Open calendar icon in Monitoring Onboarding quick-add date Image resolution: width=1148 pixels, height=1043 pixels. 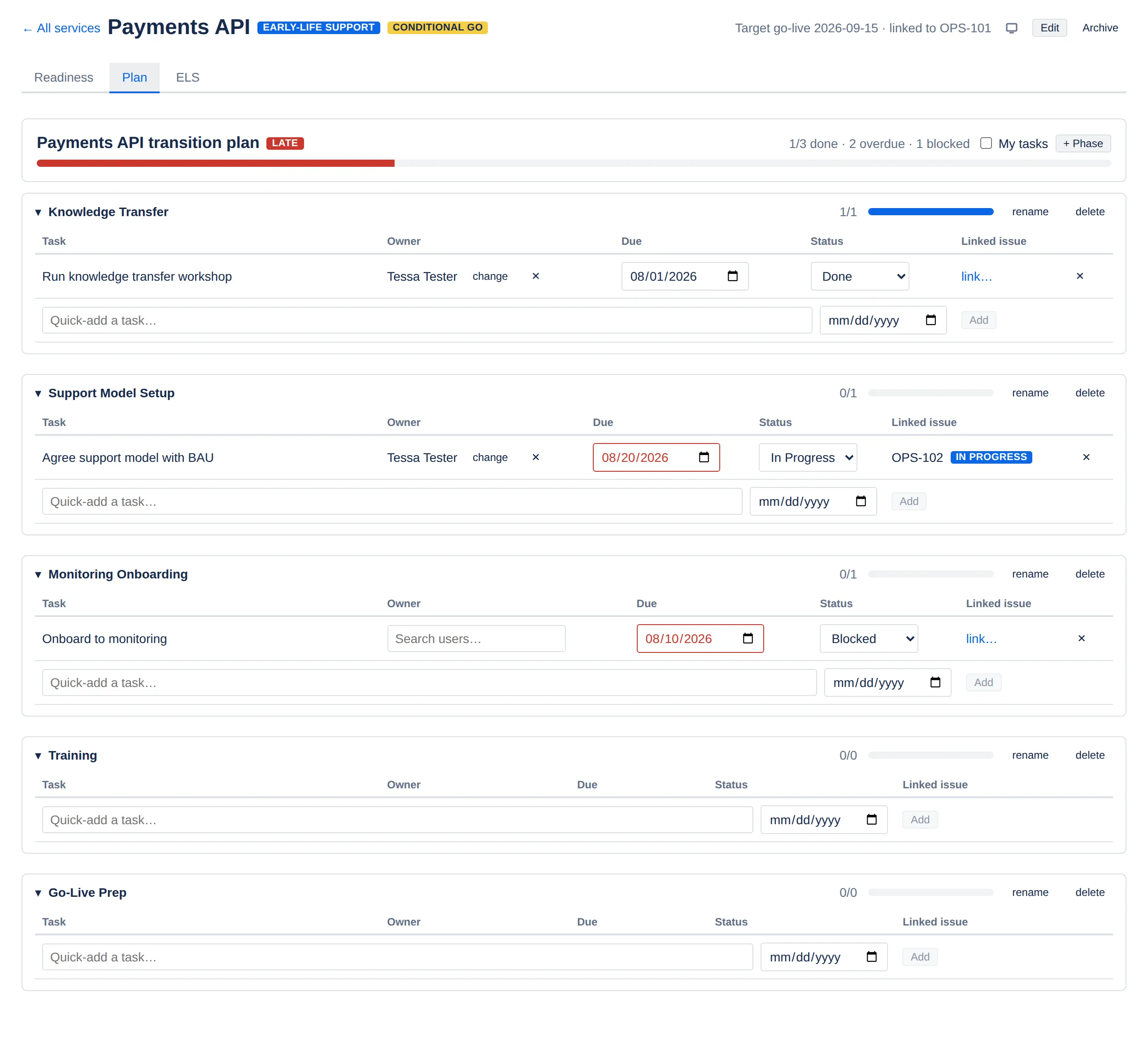pos(935,682)
